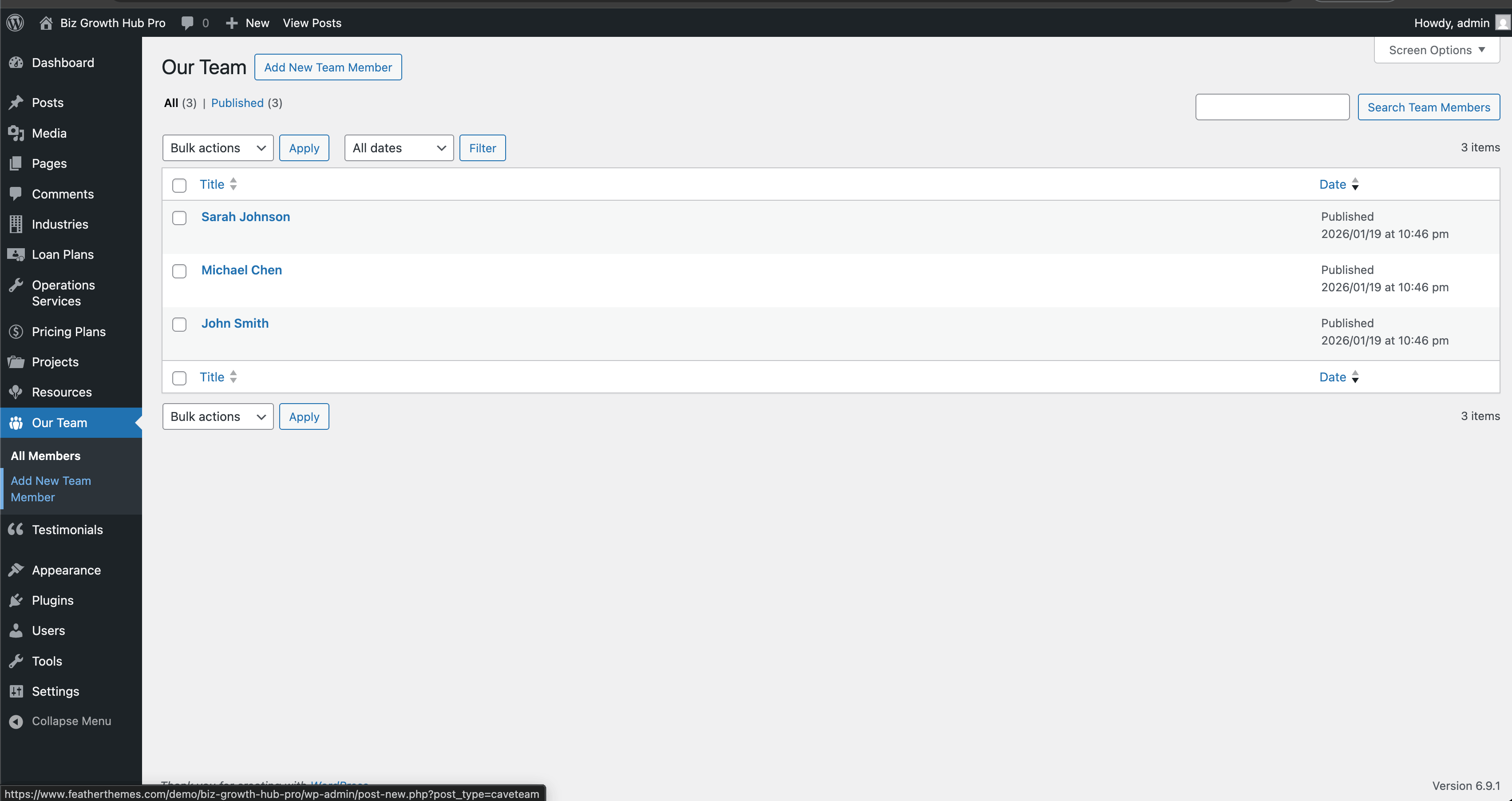
Task: Open Testimonials using the quote icon
Action: pos(16,529)
